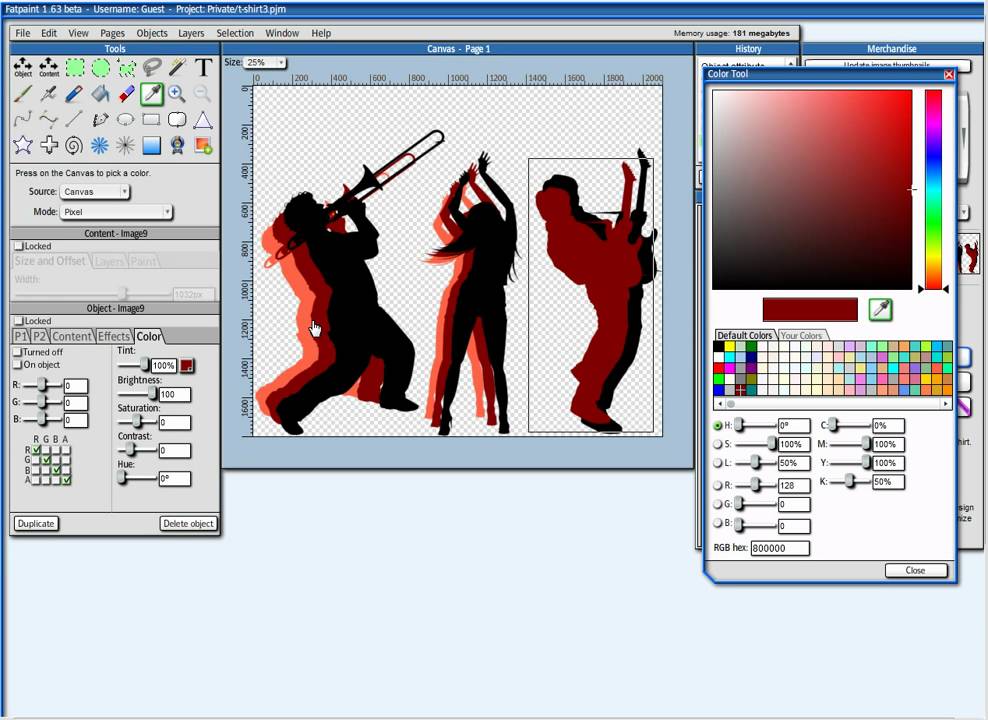Pick the Star shape tool

24,145
